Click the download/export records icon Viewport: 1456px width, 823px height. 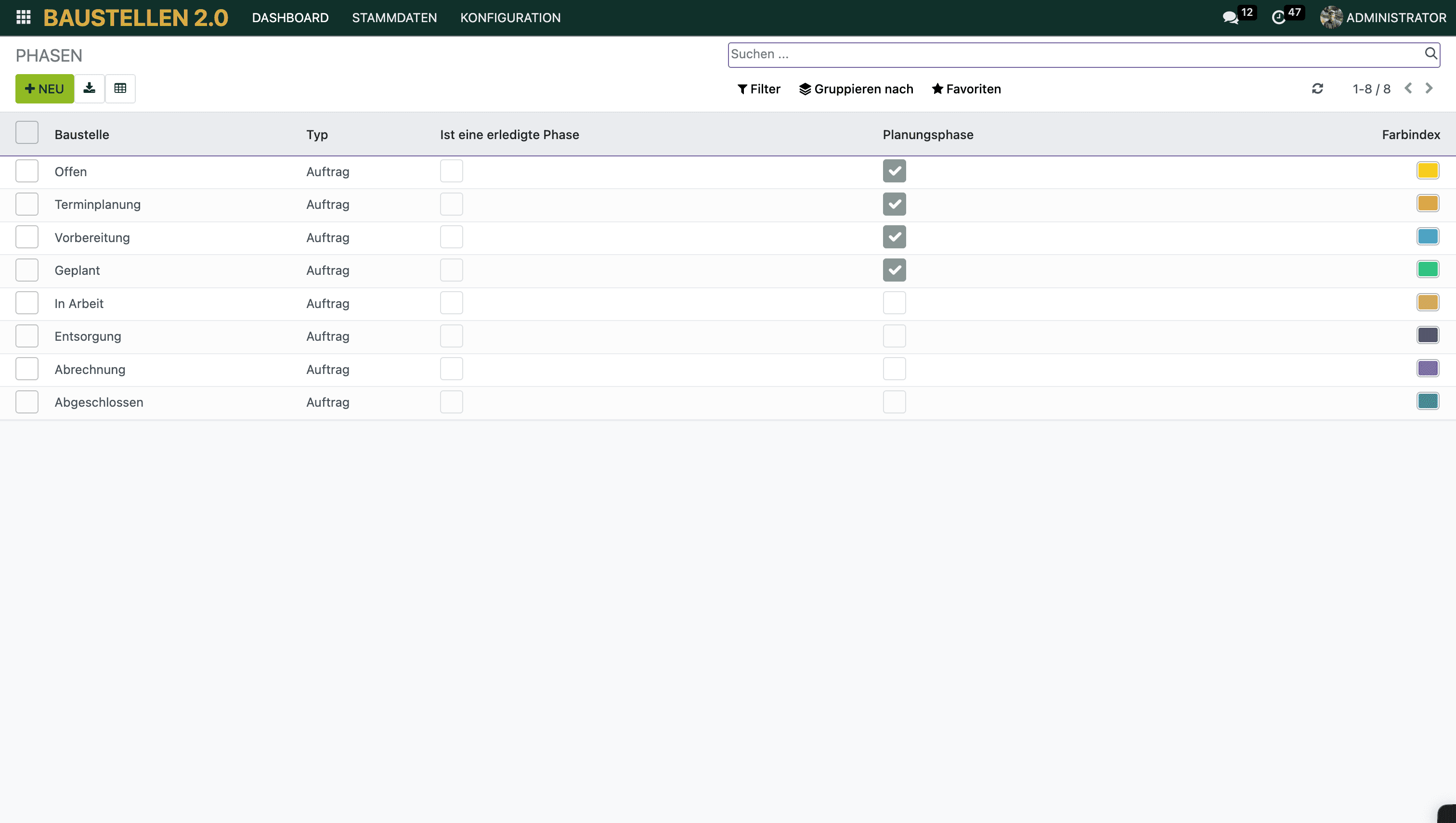90,88
